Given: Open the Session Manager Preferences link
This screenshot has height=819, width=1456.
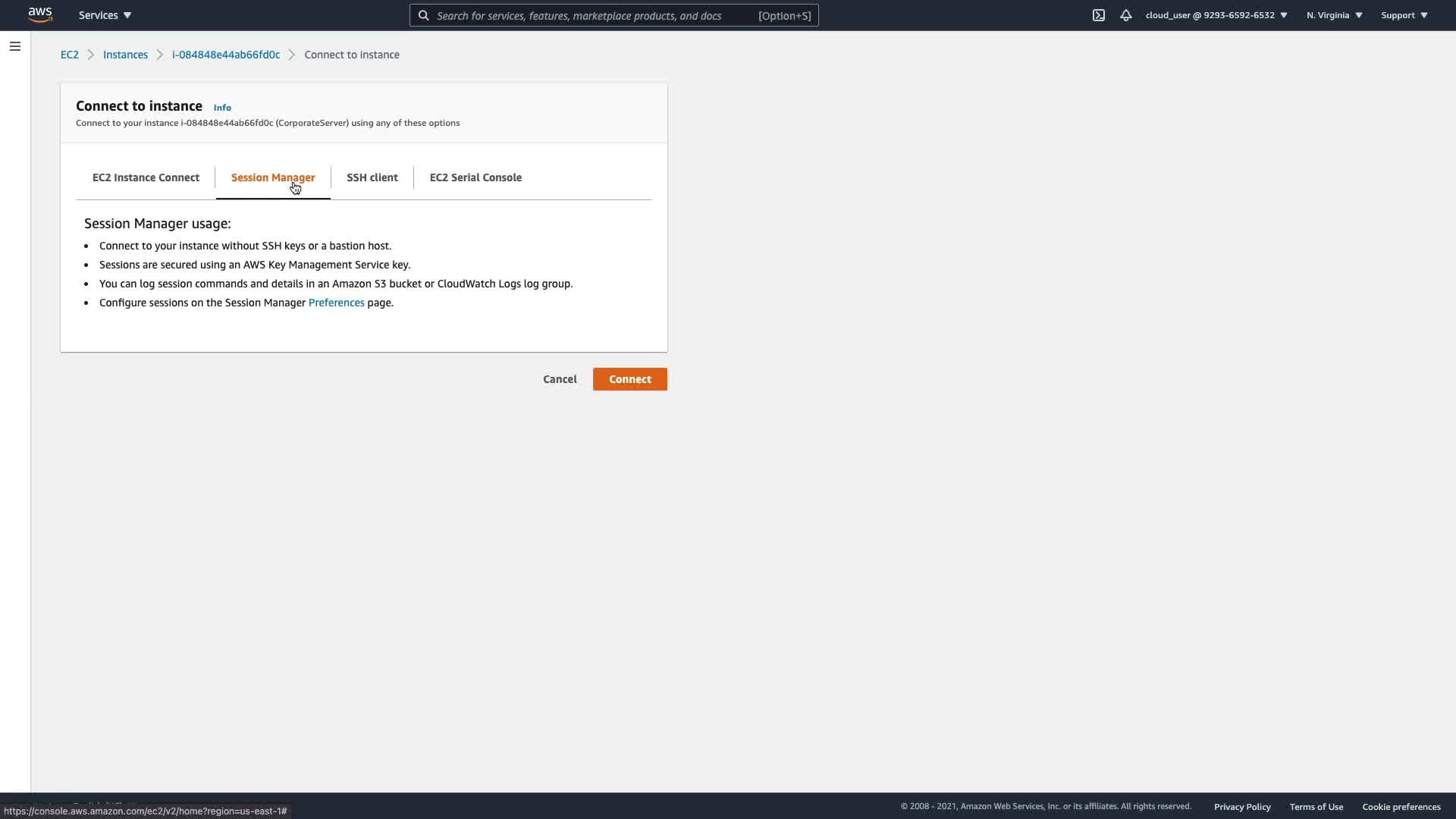Looking at the screenshot, I should click(x=336, y=303).
